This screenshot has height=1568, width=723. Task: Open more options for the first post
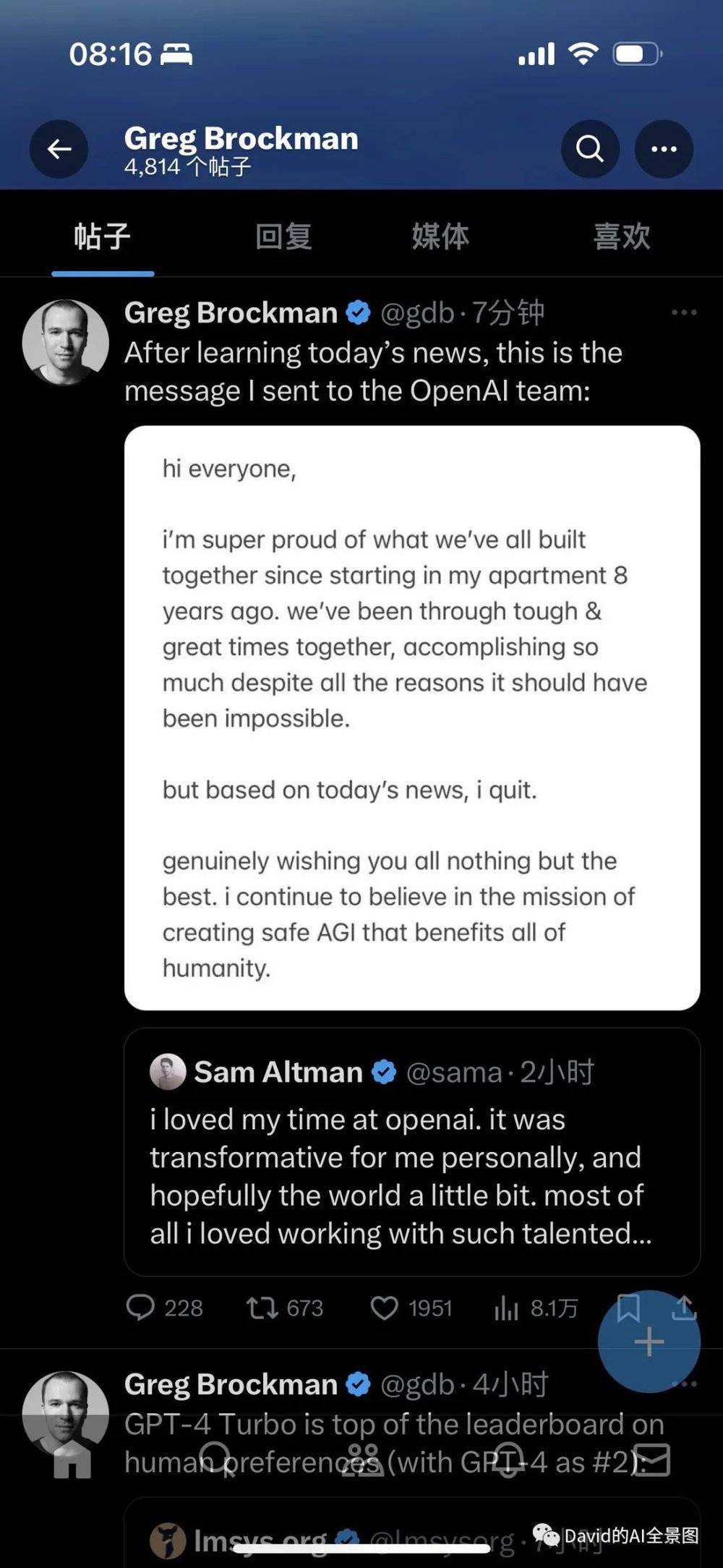click(683, 312)
